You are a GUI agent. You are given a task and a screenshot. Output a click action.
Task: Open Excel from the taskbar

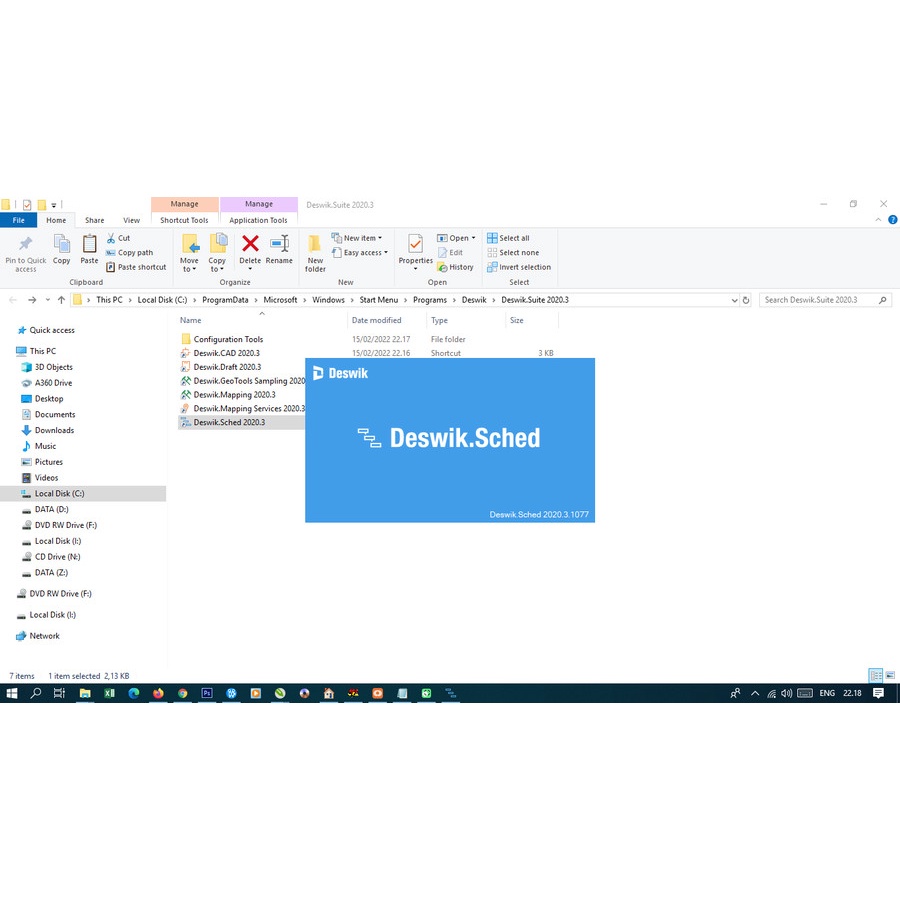(109, 693)
